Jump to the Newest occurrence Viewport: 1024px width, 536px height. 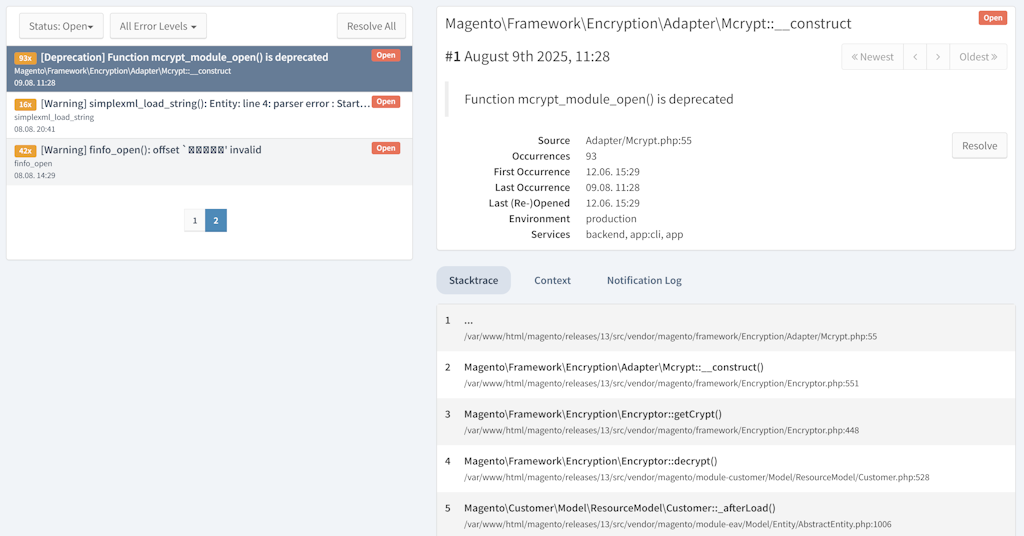click(x=872, y=57)
